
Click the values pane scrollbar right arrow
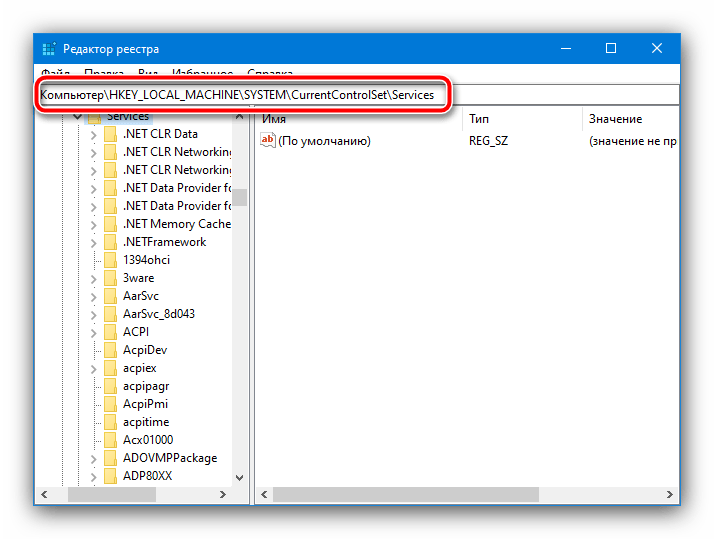click(669, 494)
